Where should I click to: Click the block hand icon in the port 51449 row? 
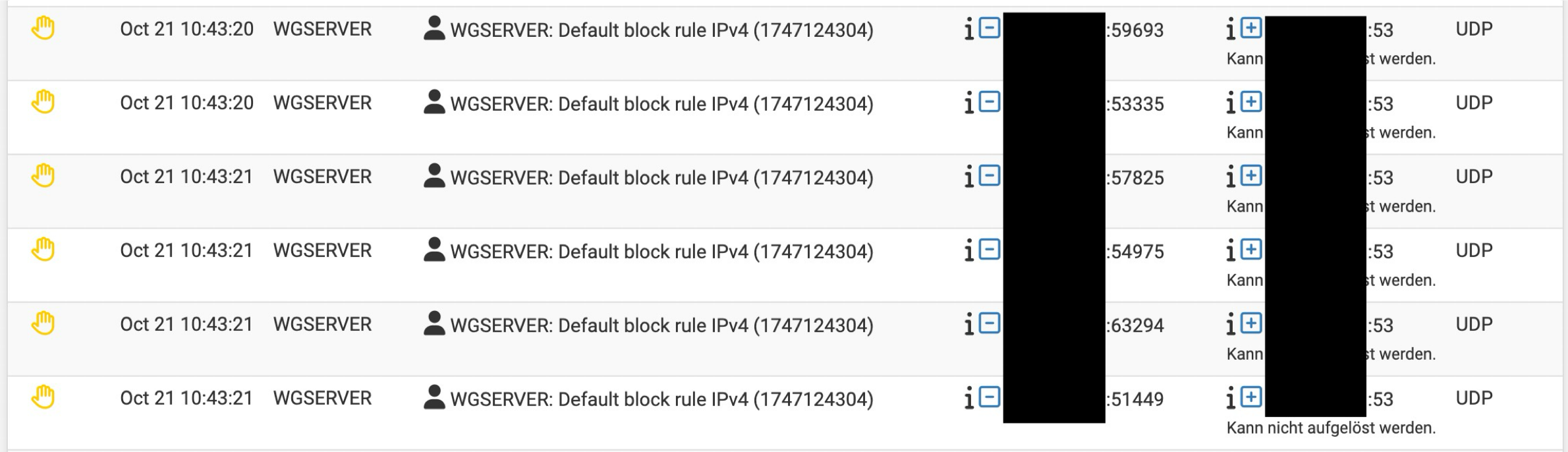coord(43,398)
